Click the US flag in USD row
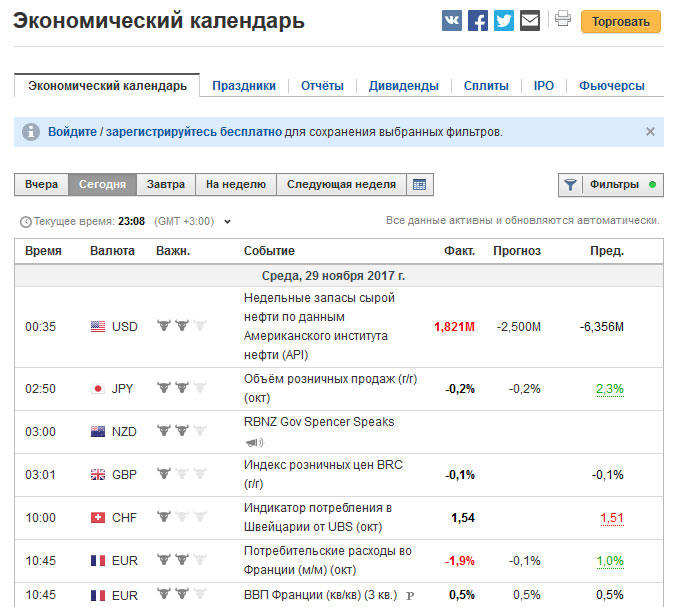Viewport: 674px width, 607px height. tap(98, 327)
